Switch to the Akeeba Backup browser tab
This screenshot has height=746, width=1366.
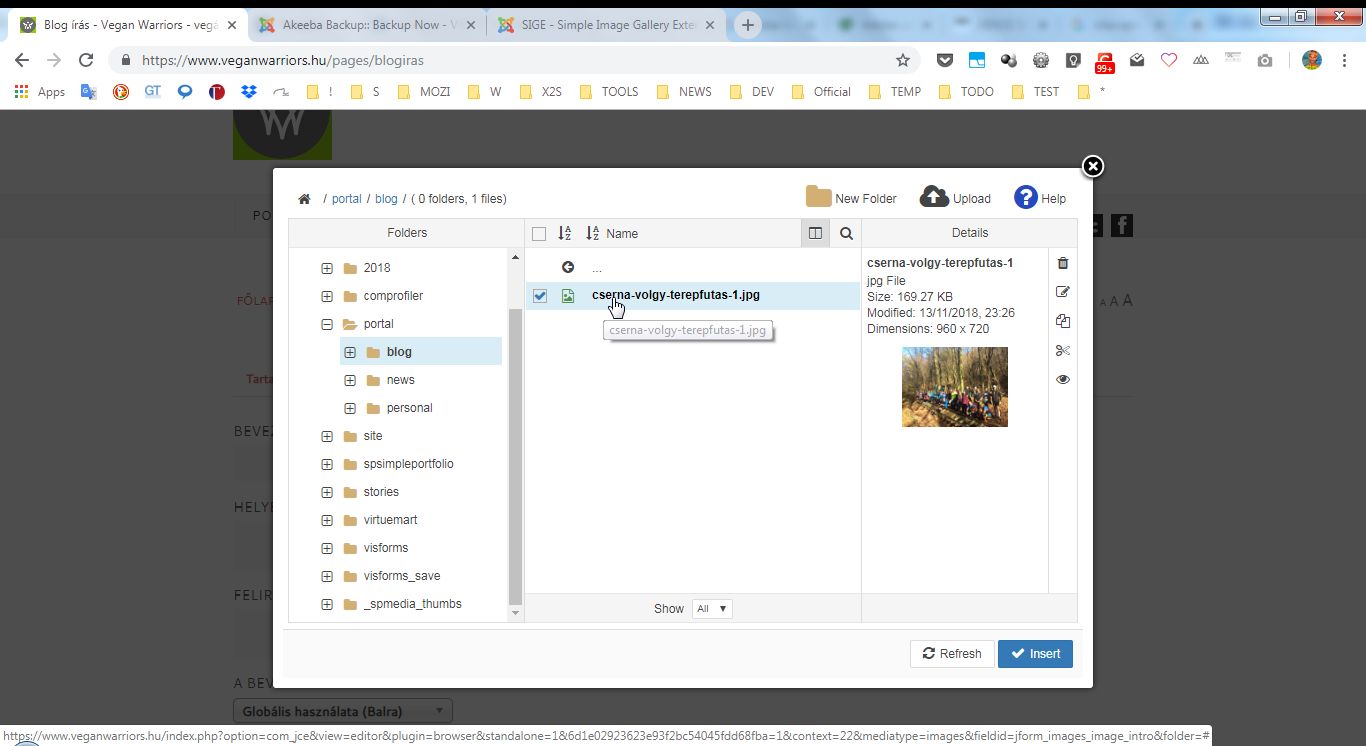[365, 25]
